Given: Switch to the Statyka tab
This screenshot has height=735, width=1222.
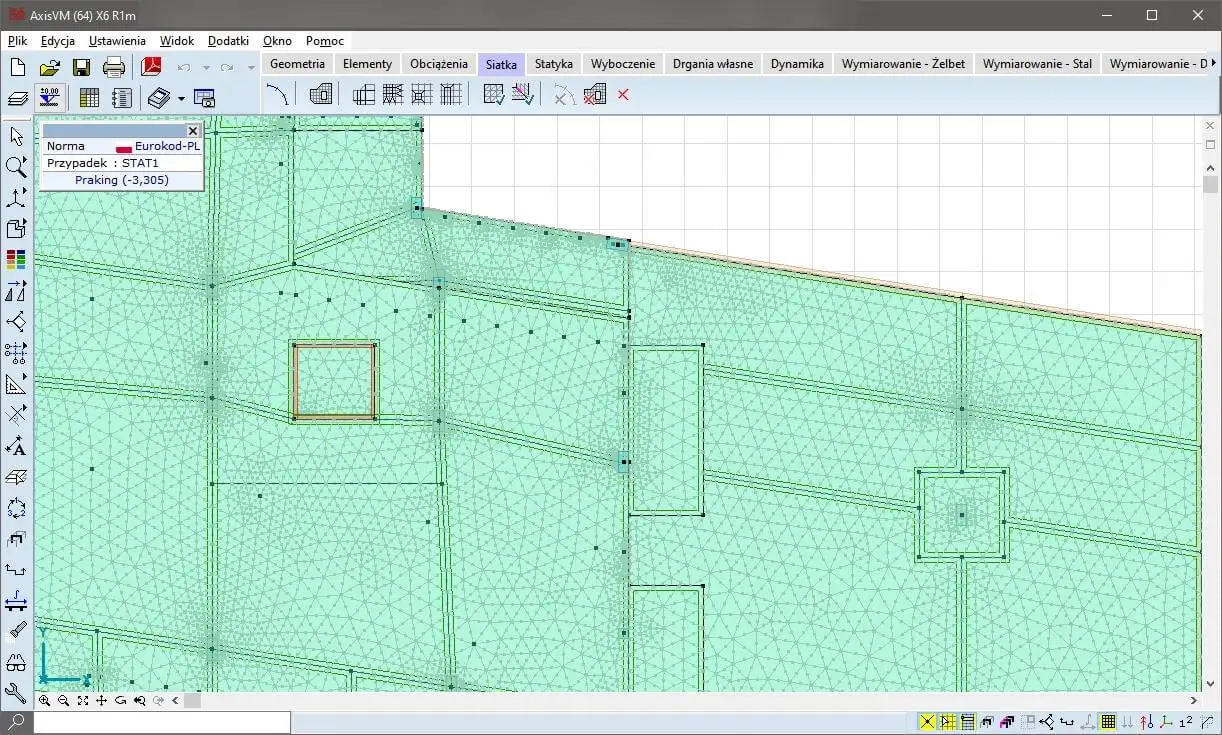Looking at the screenshot, I should click(553, 64).
